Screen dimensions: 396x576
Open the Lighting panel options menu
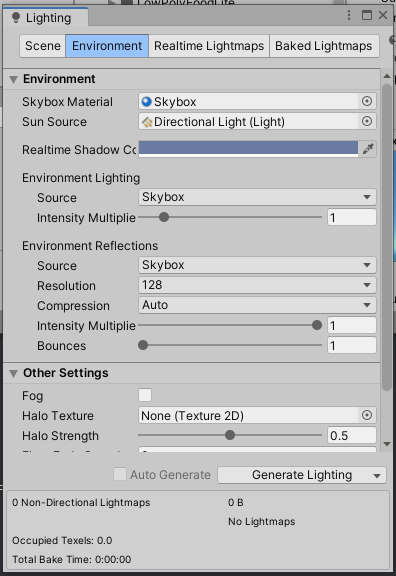pos(349,15)
